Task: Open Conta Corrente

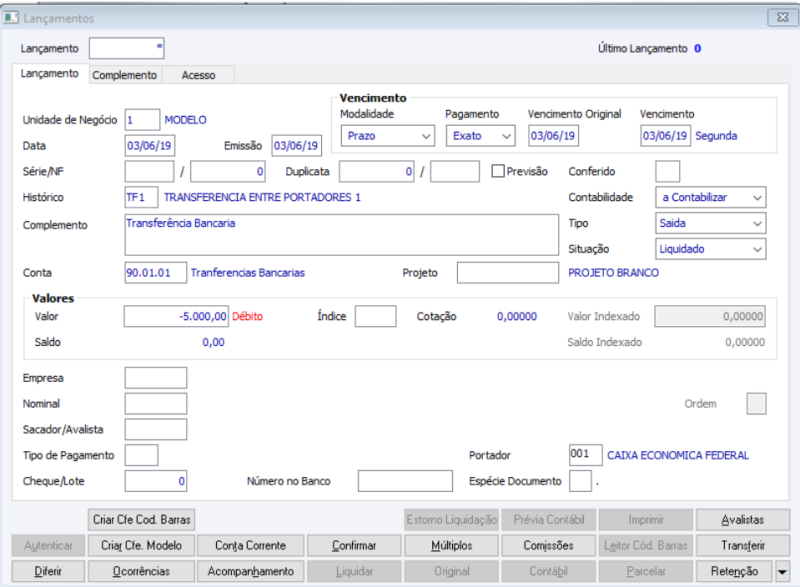Action: point(251,546)
